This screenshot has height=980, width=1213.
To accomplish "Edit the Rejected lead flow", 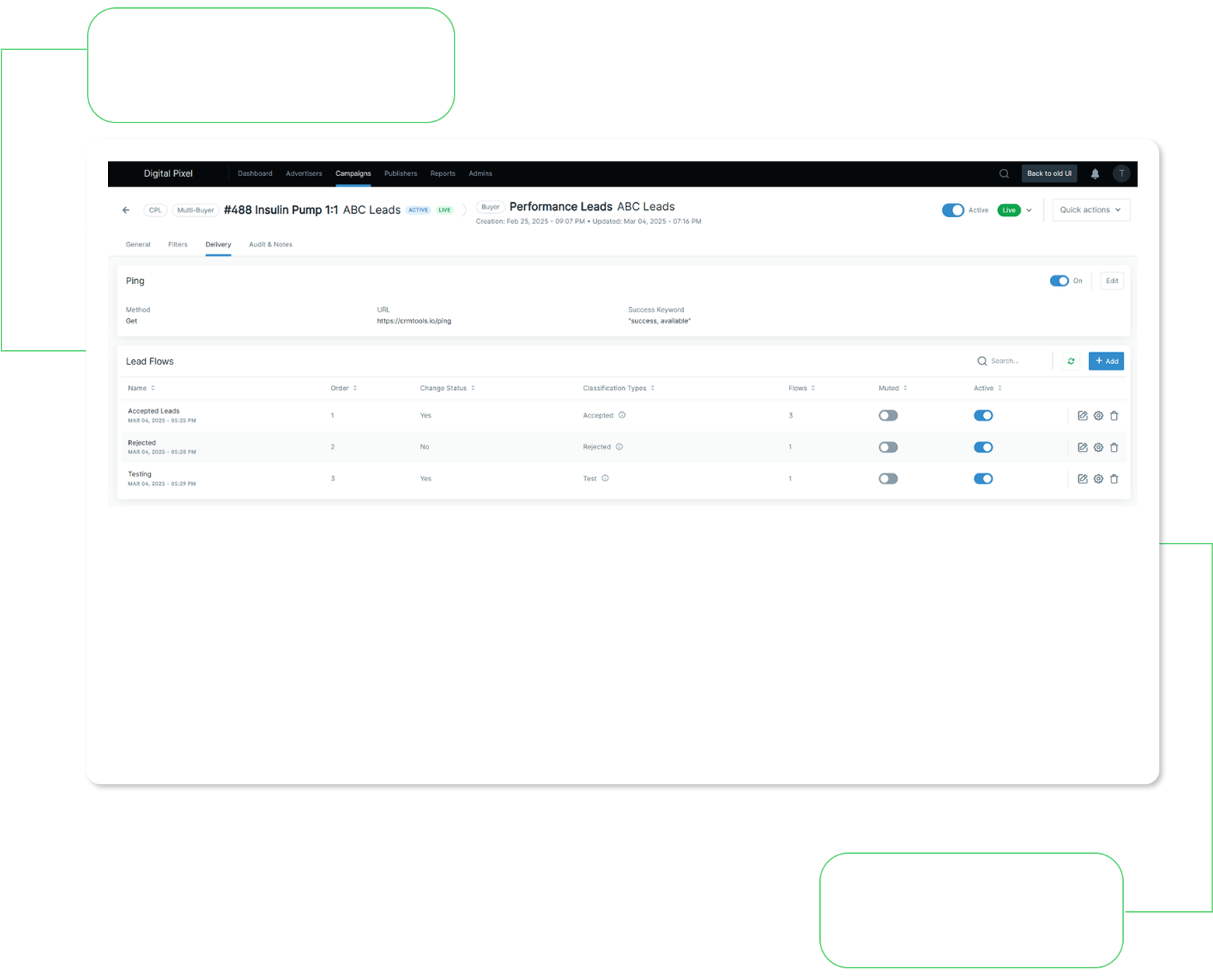I will point(1082,447).
